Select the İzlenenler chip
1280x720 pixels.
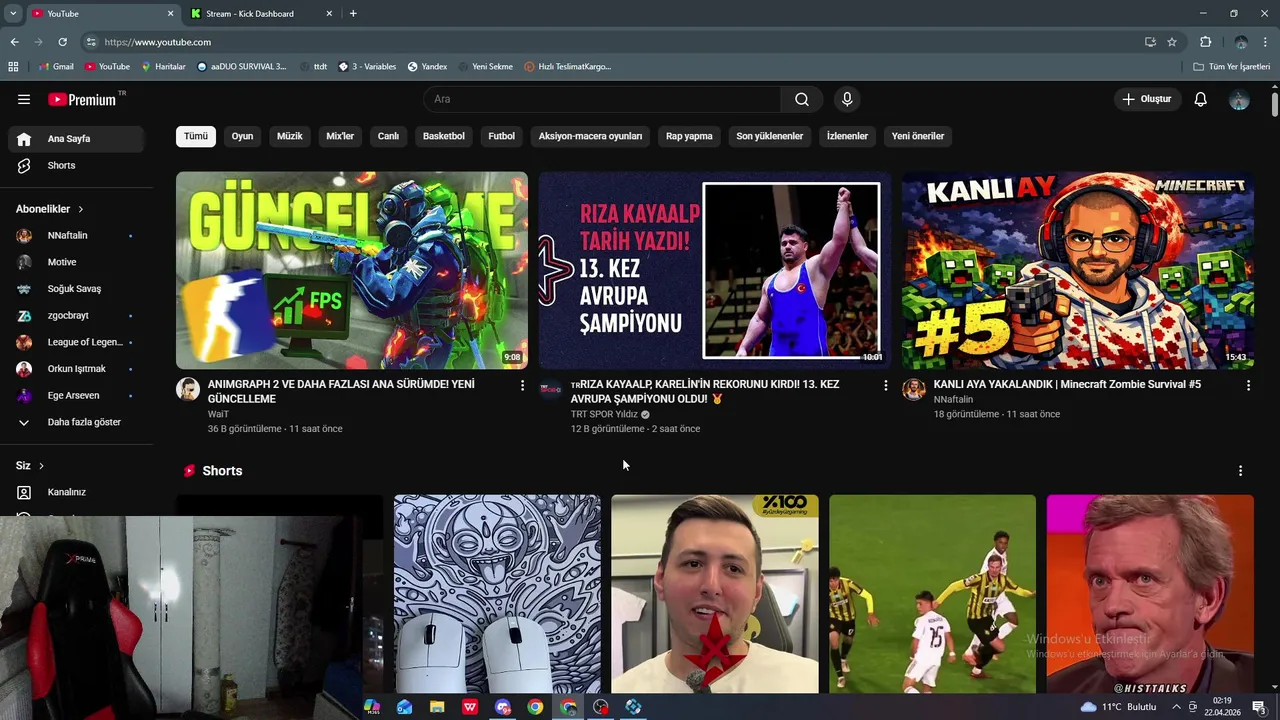(847, 136)
